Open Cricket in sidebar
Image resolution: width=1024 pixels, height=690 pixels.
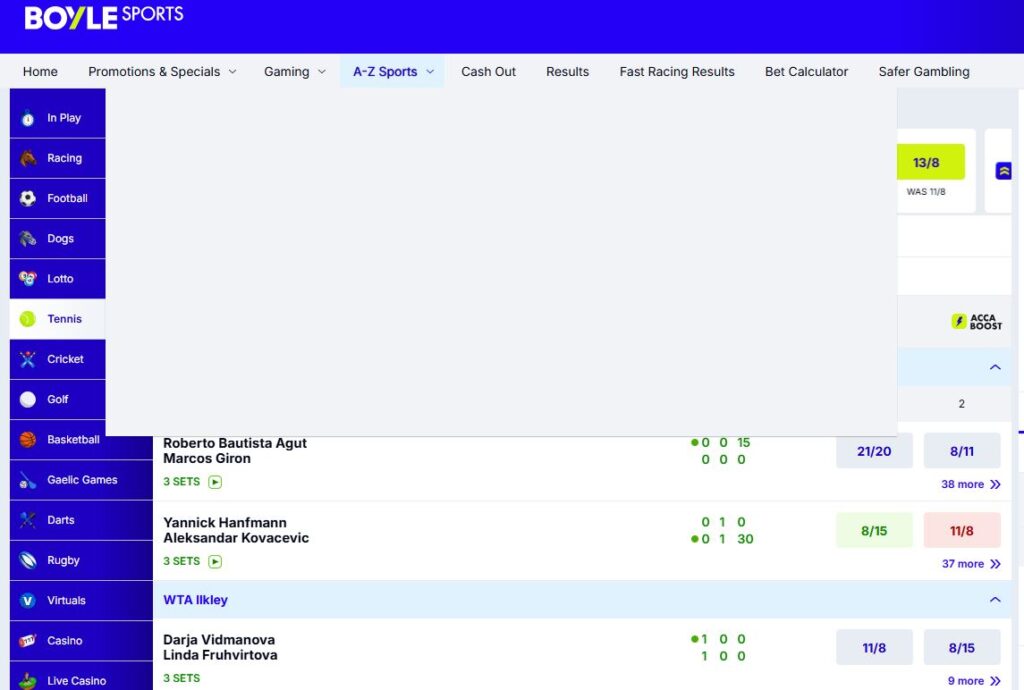[x=57, y=359]
